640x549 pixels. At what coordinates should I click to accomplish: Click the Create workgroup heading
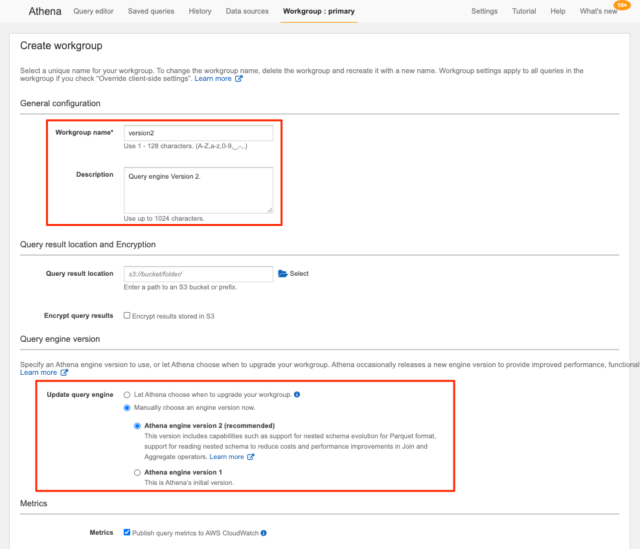[x=61, y=46]
